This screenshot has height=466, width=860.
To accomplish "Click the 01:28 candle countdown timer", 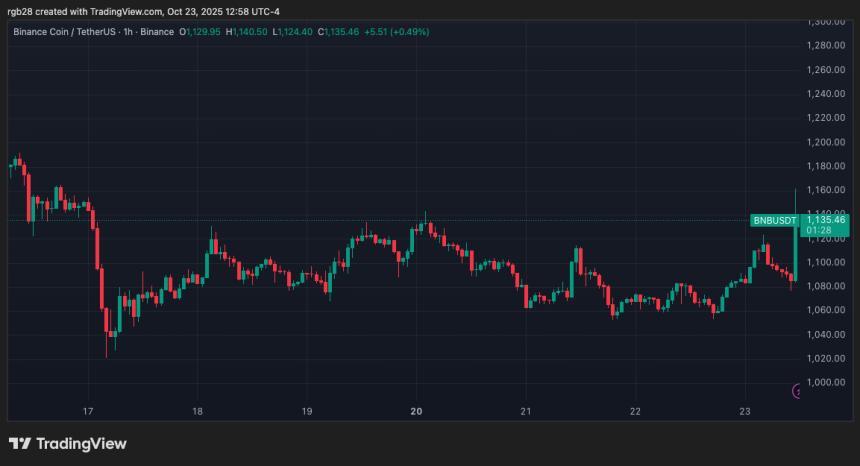I will tap(819, 230).
